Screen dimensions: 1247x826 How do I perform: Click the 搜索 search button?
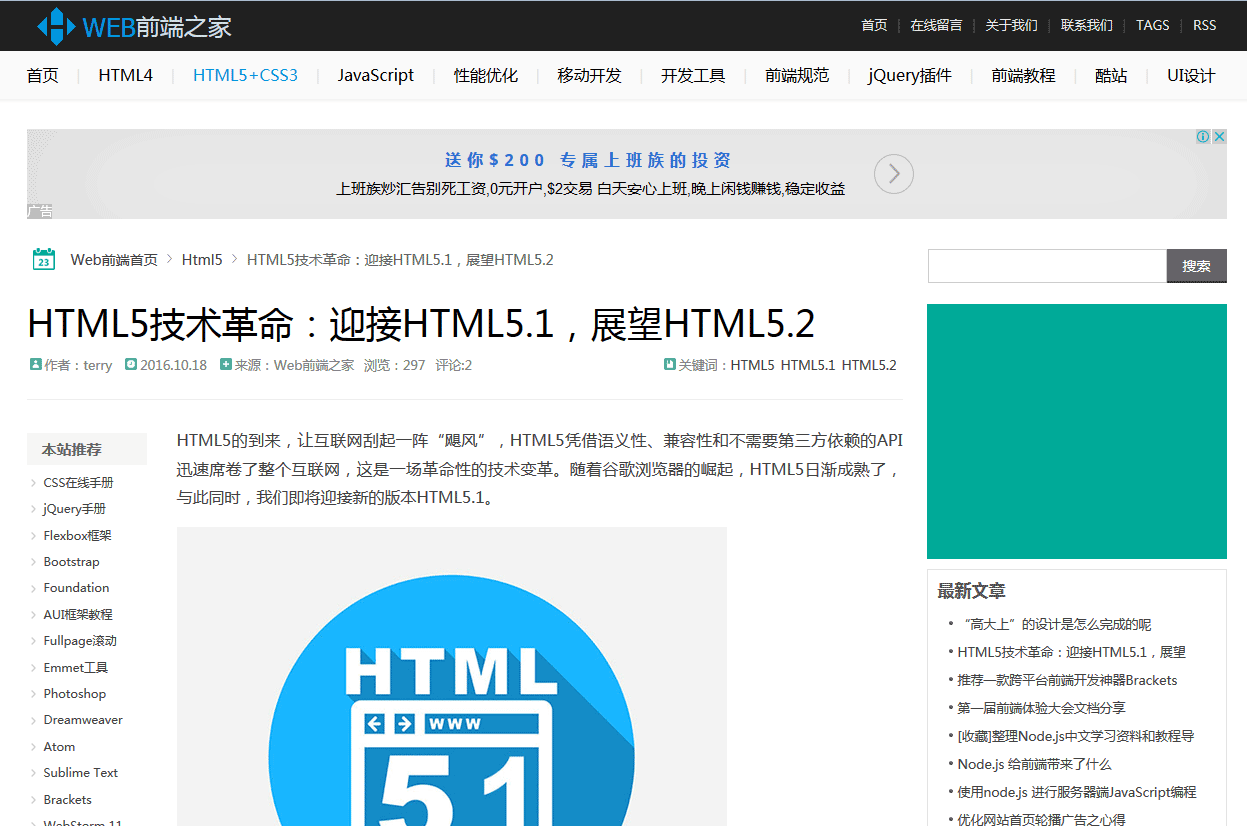pos(1197,266)
